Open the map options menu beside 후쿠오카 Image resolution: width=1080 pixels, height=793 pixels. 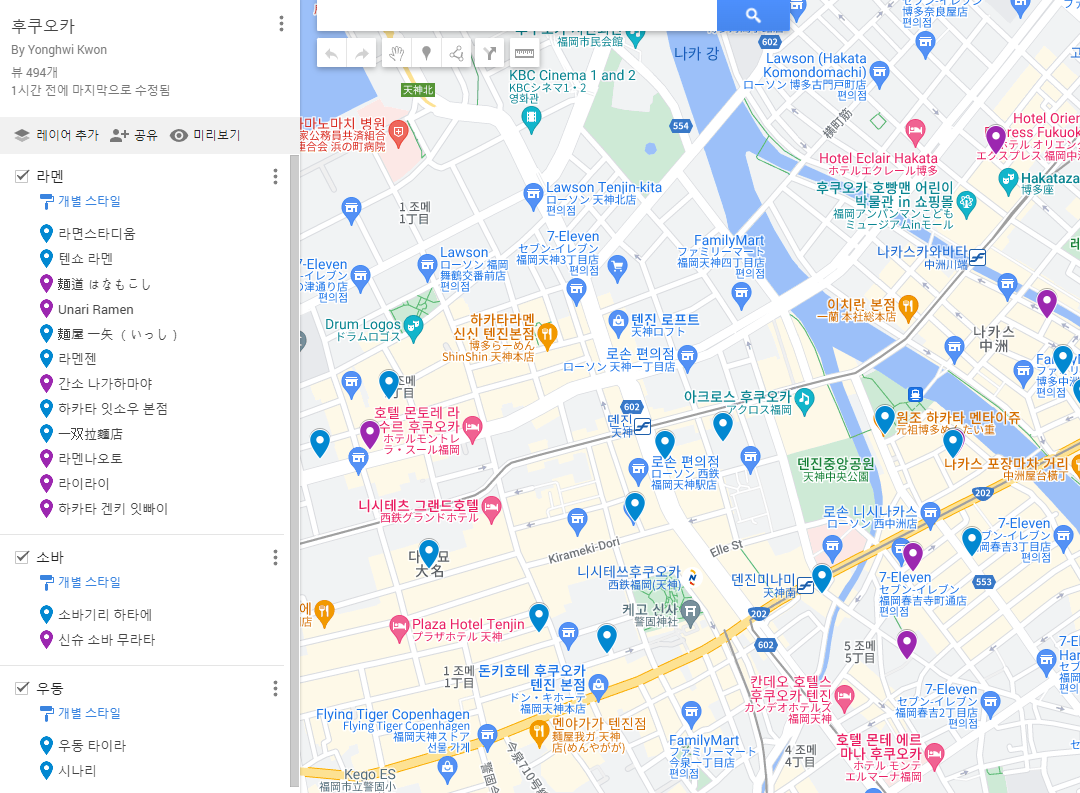[x=281, y=24]
